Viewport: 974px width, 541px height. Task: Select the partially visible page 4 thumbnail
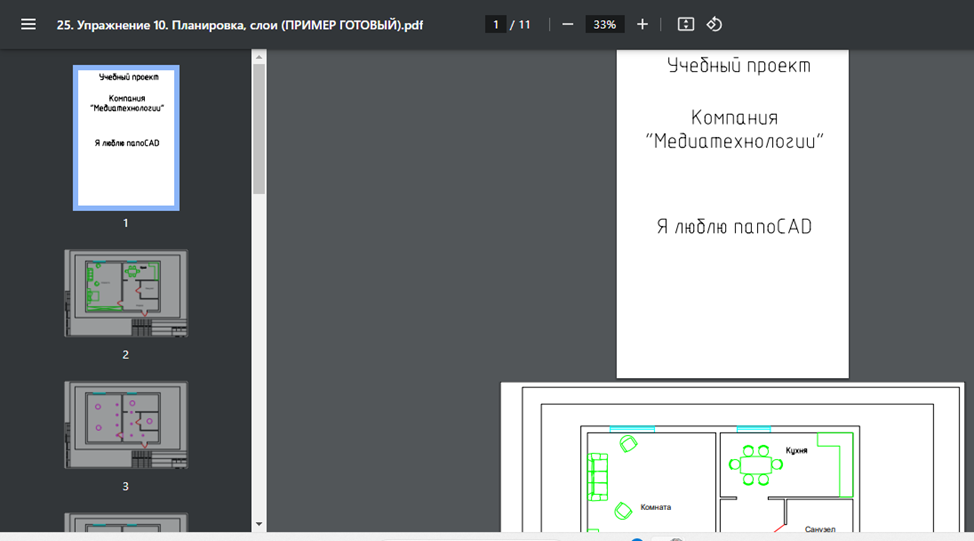click(126, 522)
